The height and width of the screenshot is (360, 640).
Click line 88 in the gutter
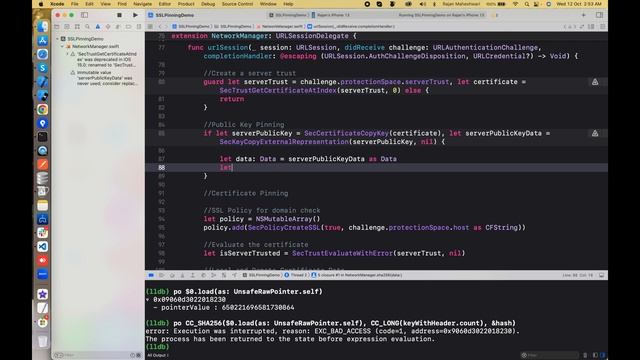click(x=162, y=167)
